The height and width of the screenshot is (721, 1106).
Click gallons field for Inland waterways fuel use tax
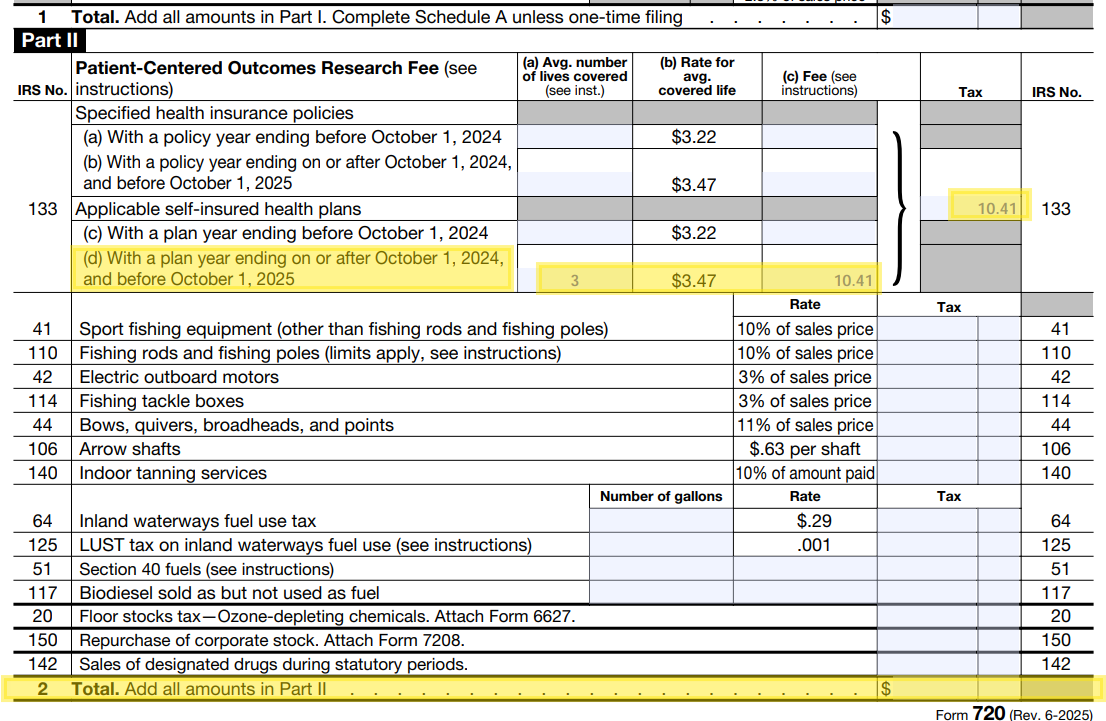click(661, 521)
